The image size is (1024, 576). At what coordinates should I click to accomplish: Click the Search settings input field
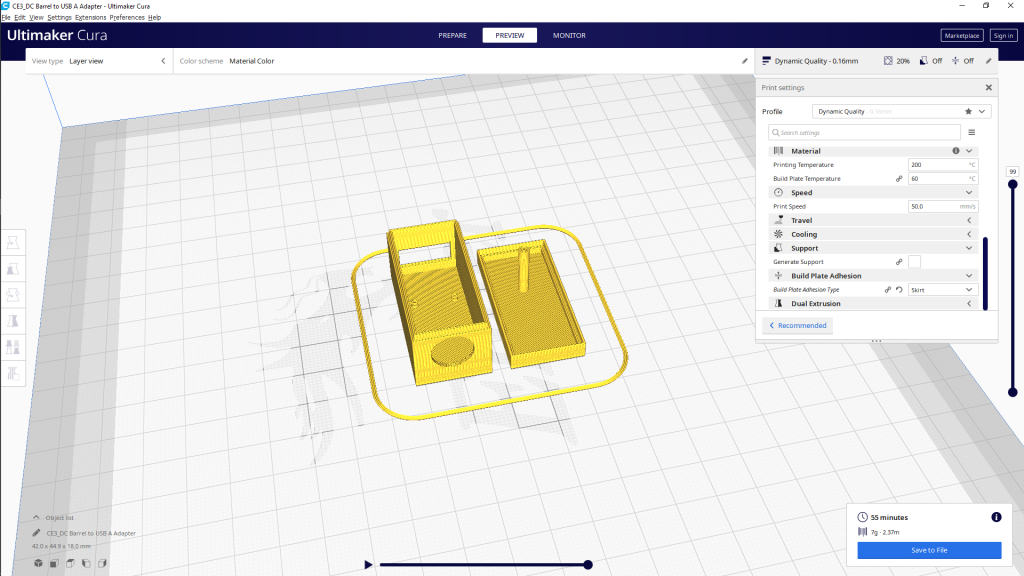tap(865, 132)
